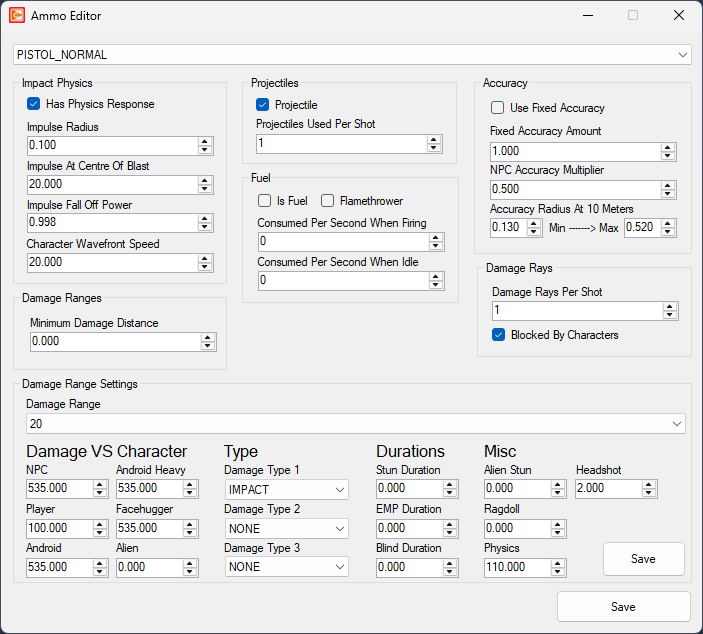Open Damage Type 1 dropdown set to IMPACT
The height and width of the screenshot is (634, 703).
[x=339, y=490]
